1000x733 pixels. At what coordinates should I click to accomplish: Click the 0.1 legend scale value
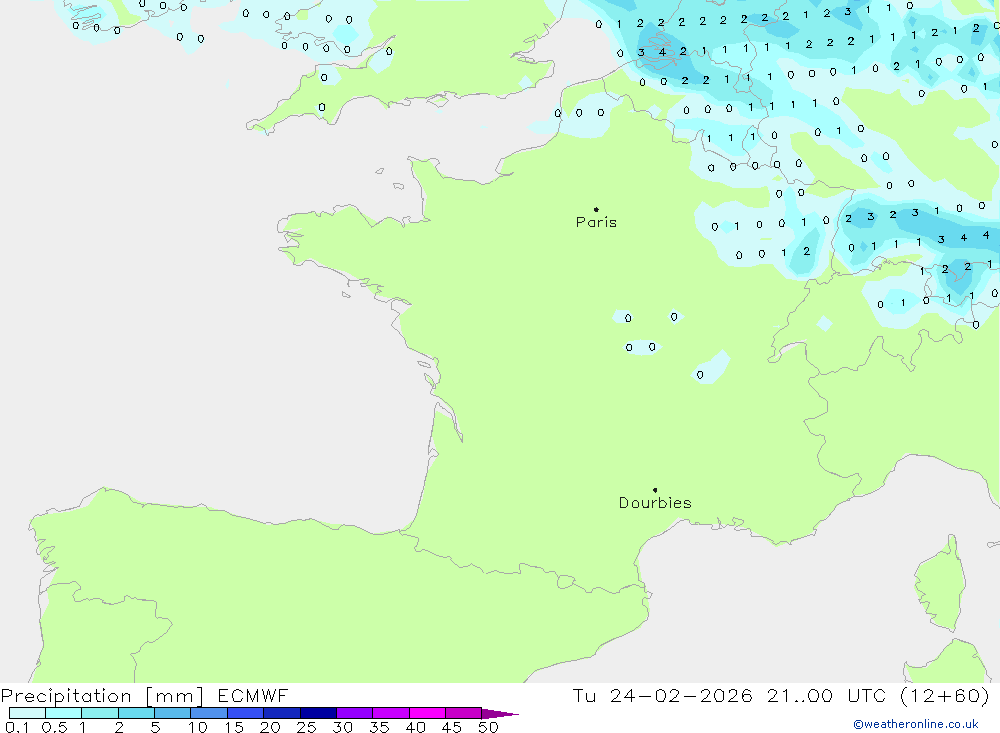pyautogui.click(x=15, y=727)
